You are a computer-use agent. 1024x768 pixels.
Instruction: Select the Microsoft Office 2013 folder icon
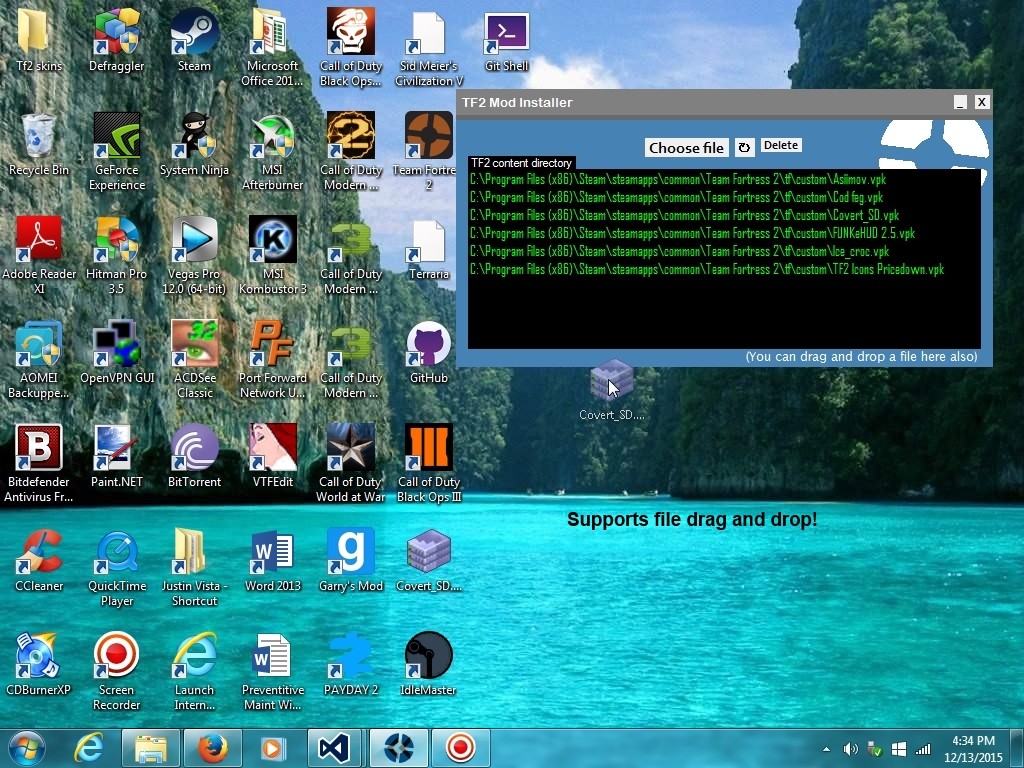(272, 47)
